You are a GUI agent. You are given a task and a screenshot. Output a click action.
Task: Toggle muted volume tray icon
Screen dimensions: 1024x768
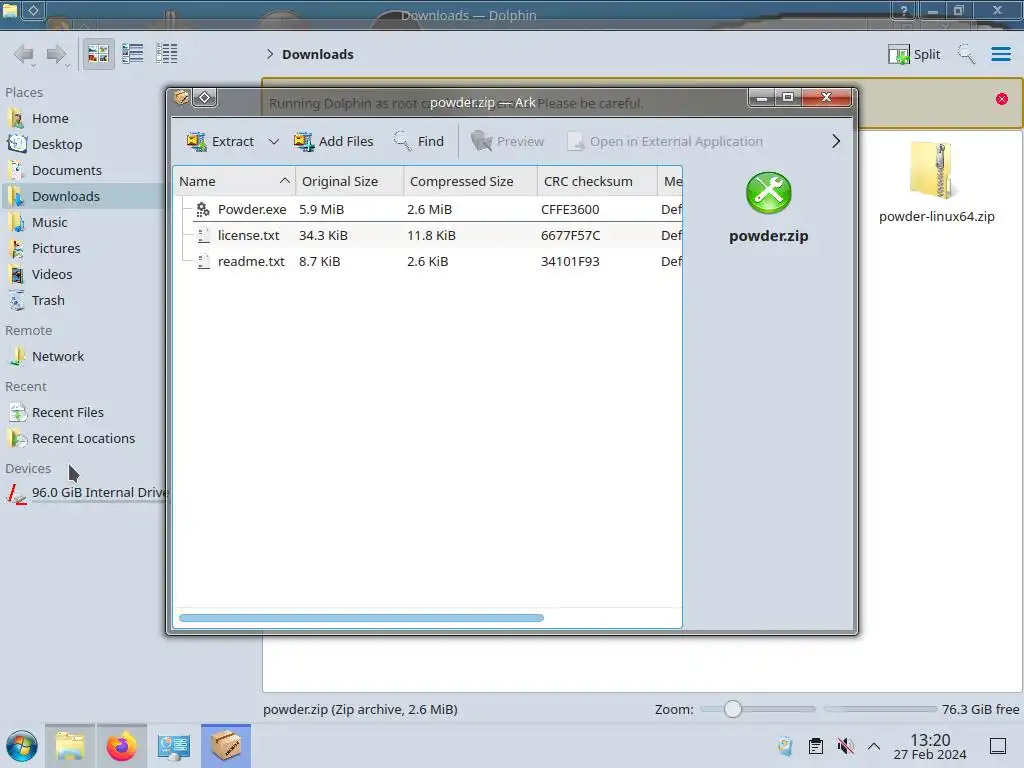pyautogui.click(x=846, y=746)
